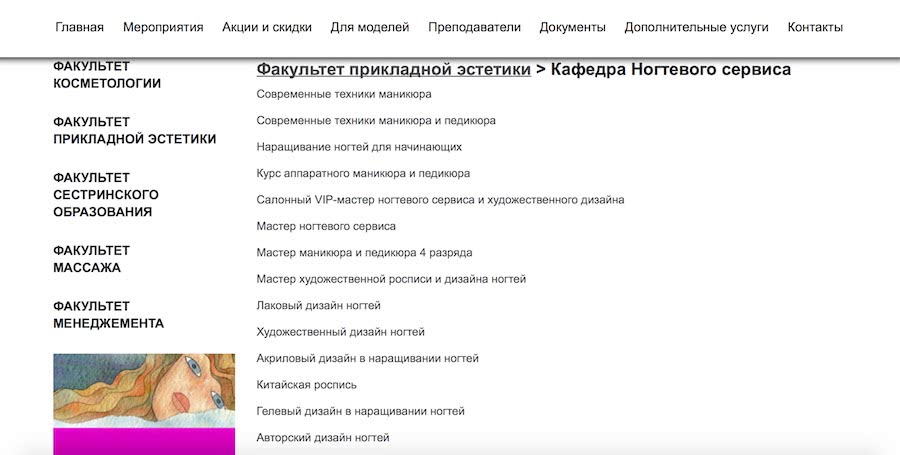Image resolution: width=900 pixels, height=455 pixels.
Task: Open Лаковый дизайн ногтей course
Action: pos(318,305)
